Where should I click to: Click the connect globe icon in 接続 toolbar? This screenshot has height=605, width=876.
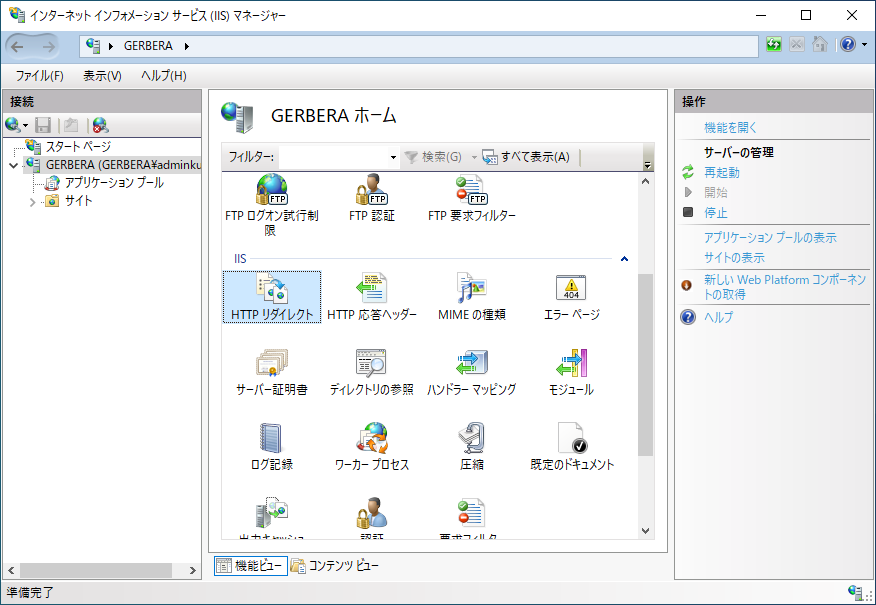[x=12, y=125]
